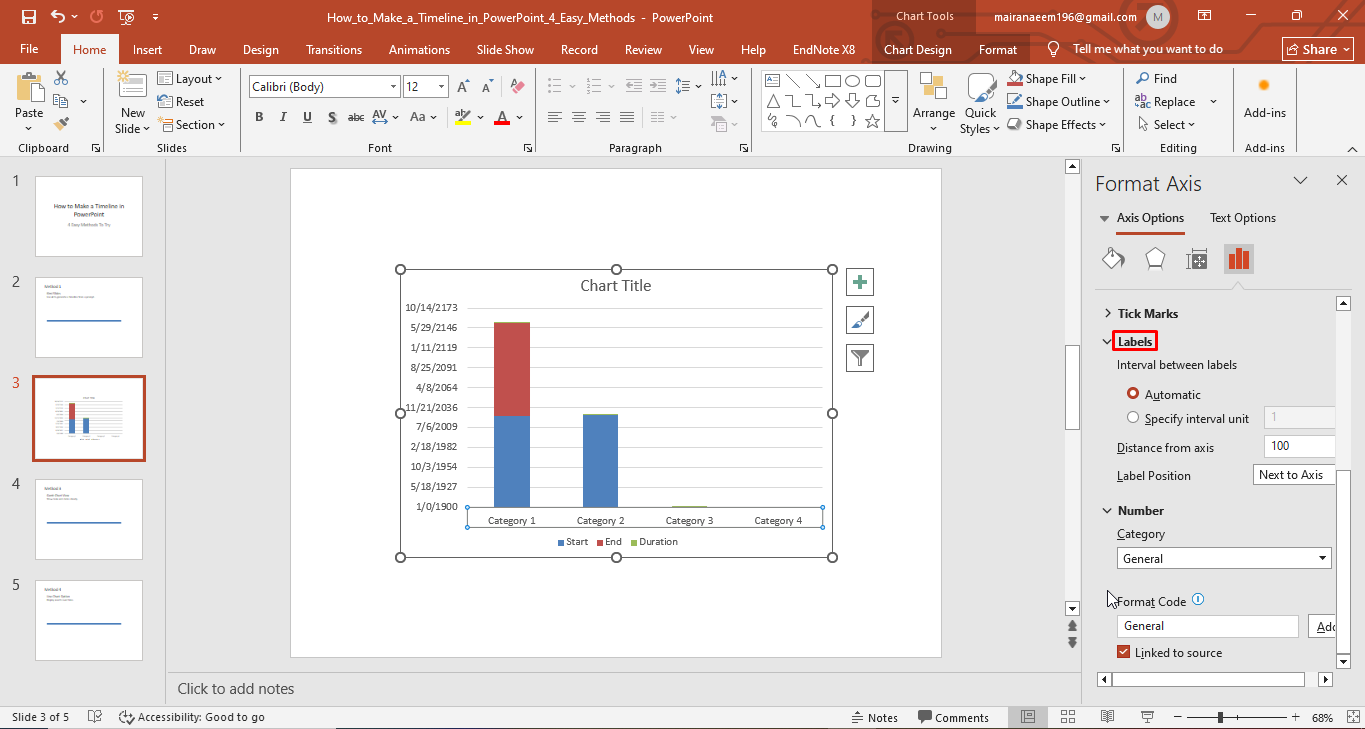Center-align the paragraph text
This screenshot has width=1365, height=729.
(579, 117)
